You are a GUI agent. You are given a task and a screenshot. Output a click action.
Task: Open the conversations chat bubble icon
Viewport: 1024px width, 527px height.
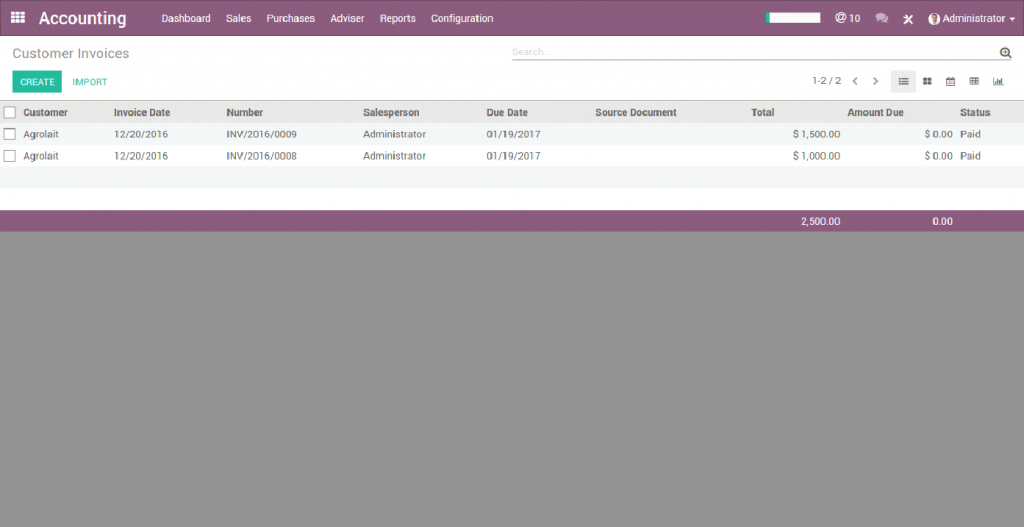point(882,18)
